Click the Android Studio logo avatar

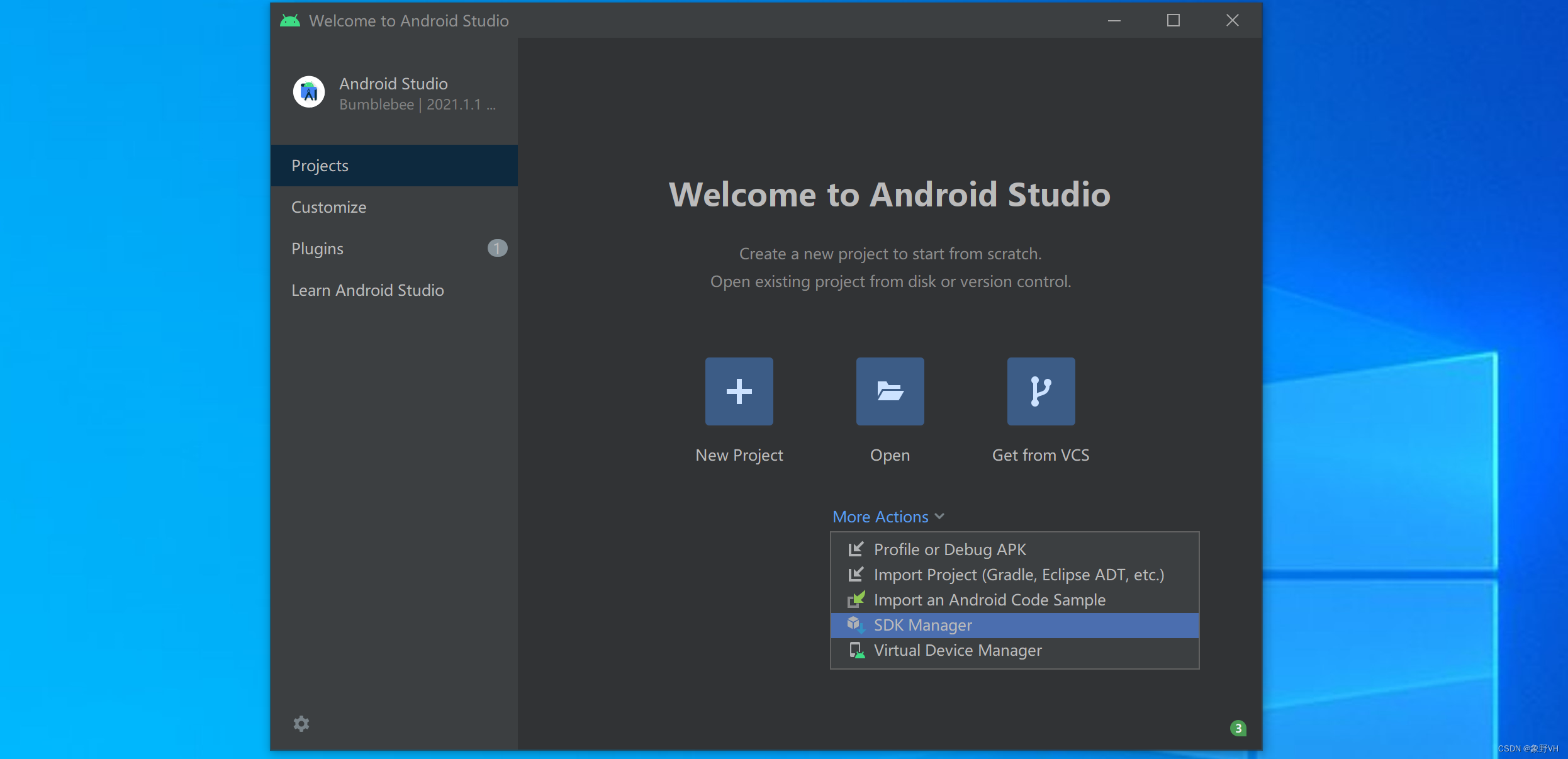pos(308,92)
